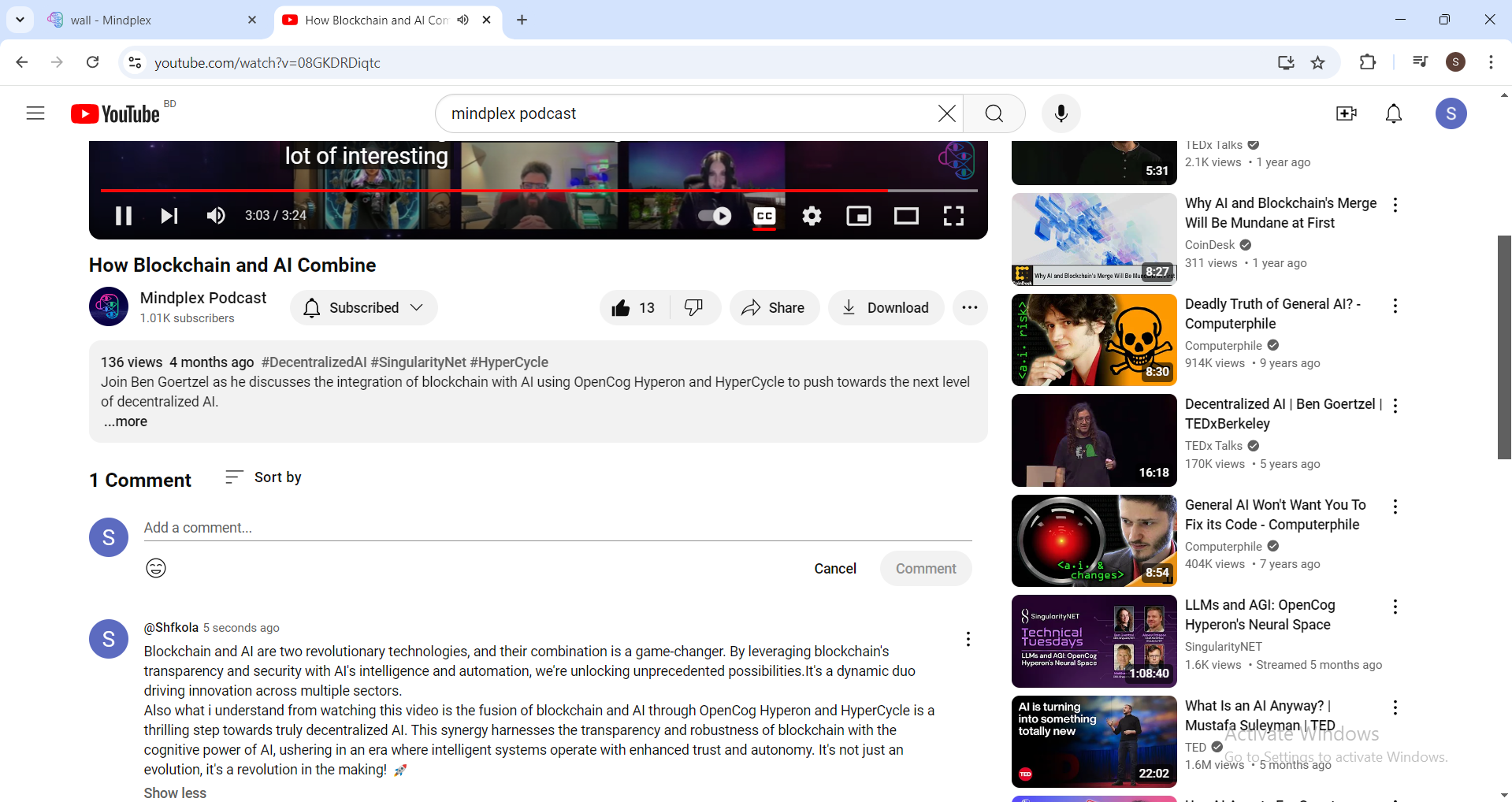The image size is (1512, 802).
Task: Open the YouTube guide hamburger menu
Action: (x=35, y=113)
